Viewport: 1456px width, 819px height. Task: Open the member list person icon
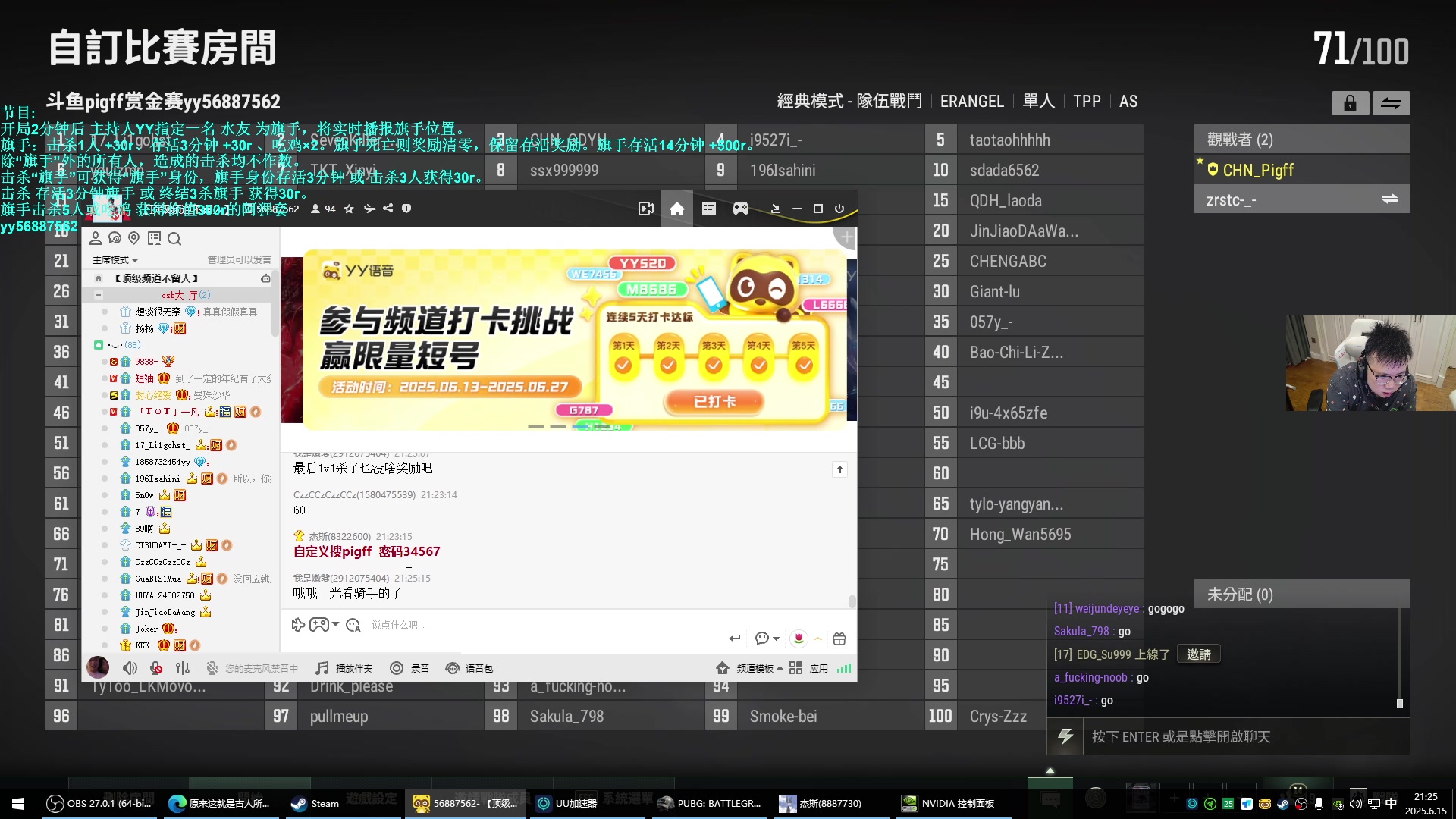96,239
